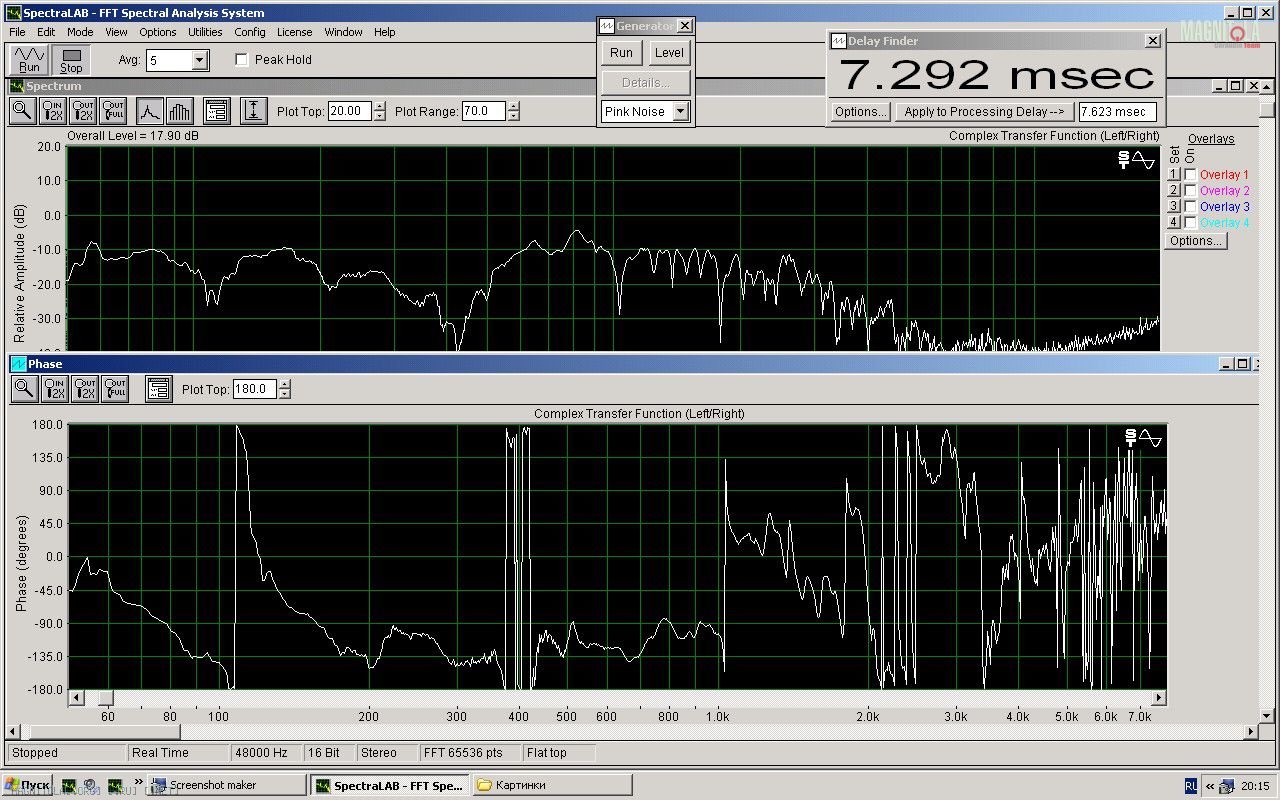The height and width of the screenshot is (800, 1280).
Task: Decrease Phase Plot Top with down arrow
Action: (x=284, y=394)
